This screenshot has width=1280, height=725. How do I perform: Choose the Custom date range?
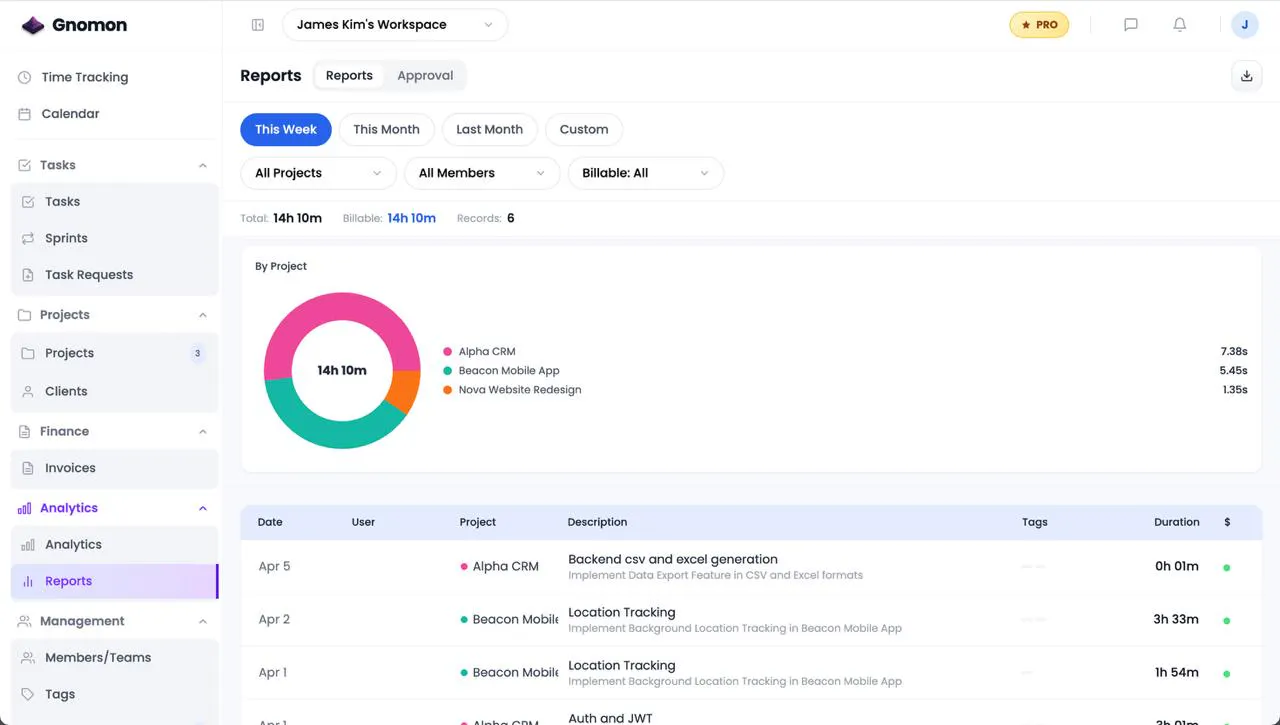point(584,129)
